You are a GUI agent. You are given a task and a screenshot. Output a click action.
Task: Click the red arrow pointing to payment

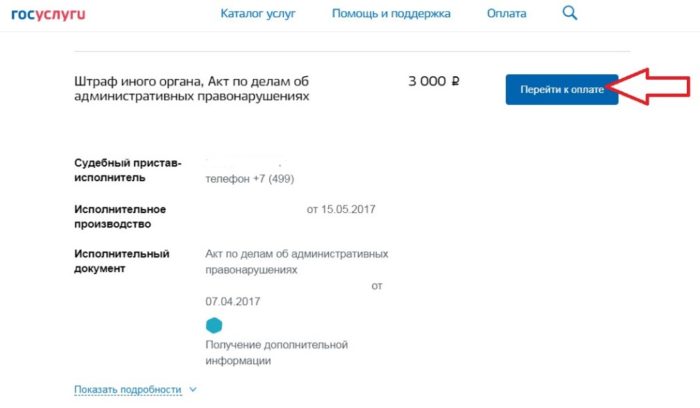coord(650,87)
